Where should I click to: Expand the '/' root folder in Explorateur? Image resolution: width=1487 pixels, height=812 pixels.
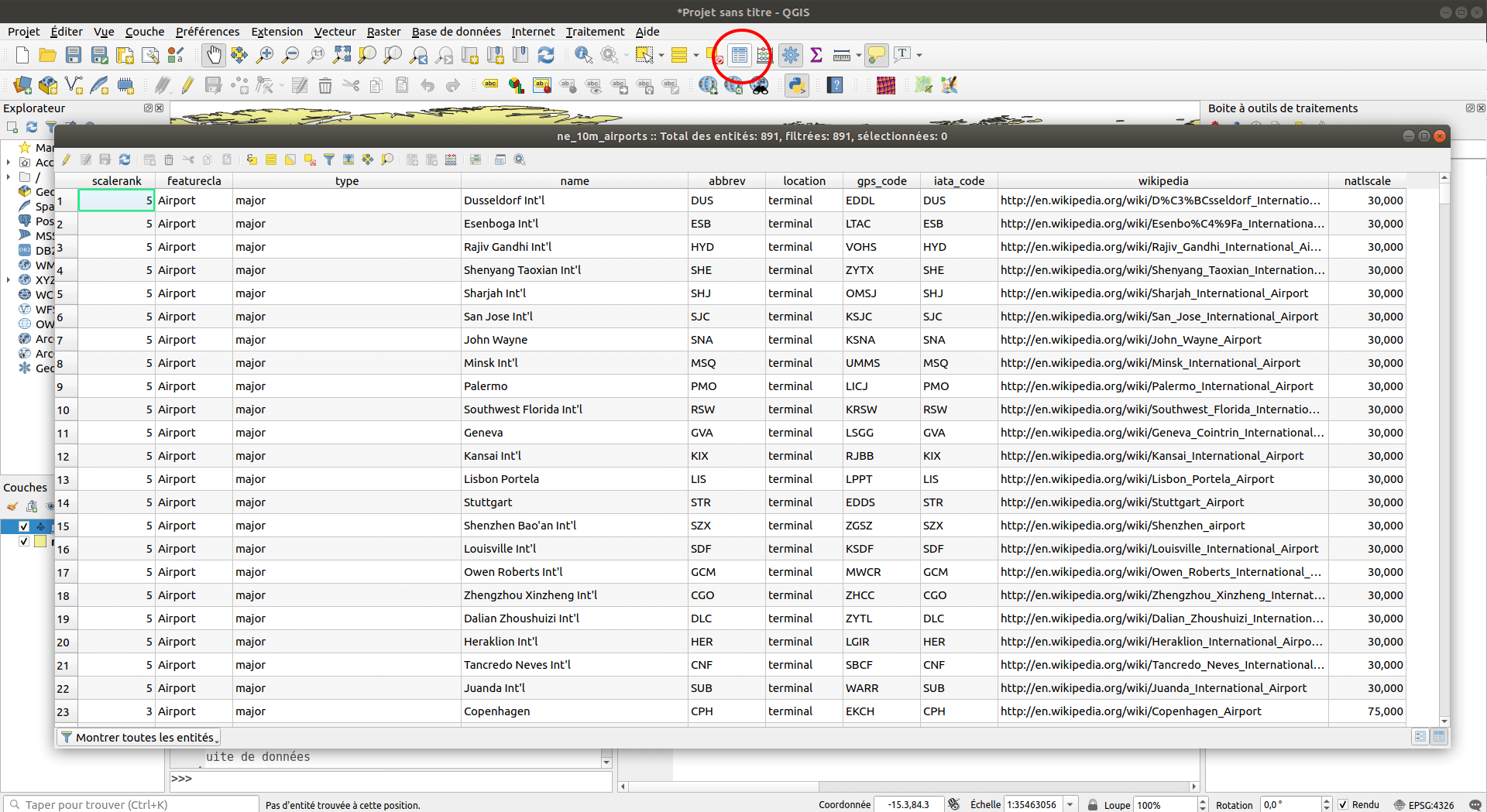coord(9,177)
